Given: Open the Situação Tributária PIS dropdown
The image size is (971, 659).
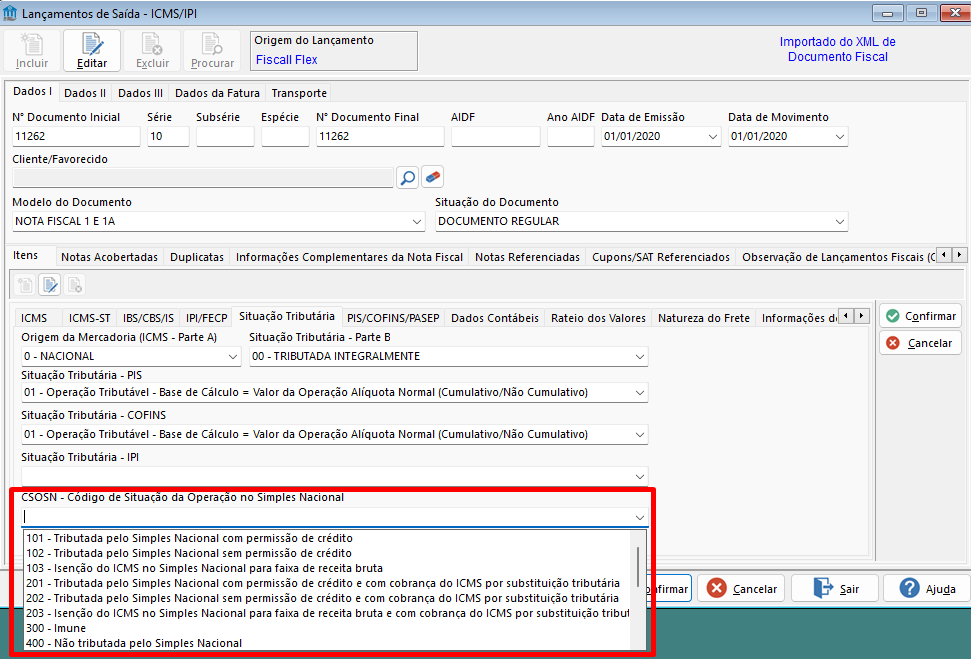Looking at the screenshot, I should click(640, 393).
